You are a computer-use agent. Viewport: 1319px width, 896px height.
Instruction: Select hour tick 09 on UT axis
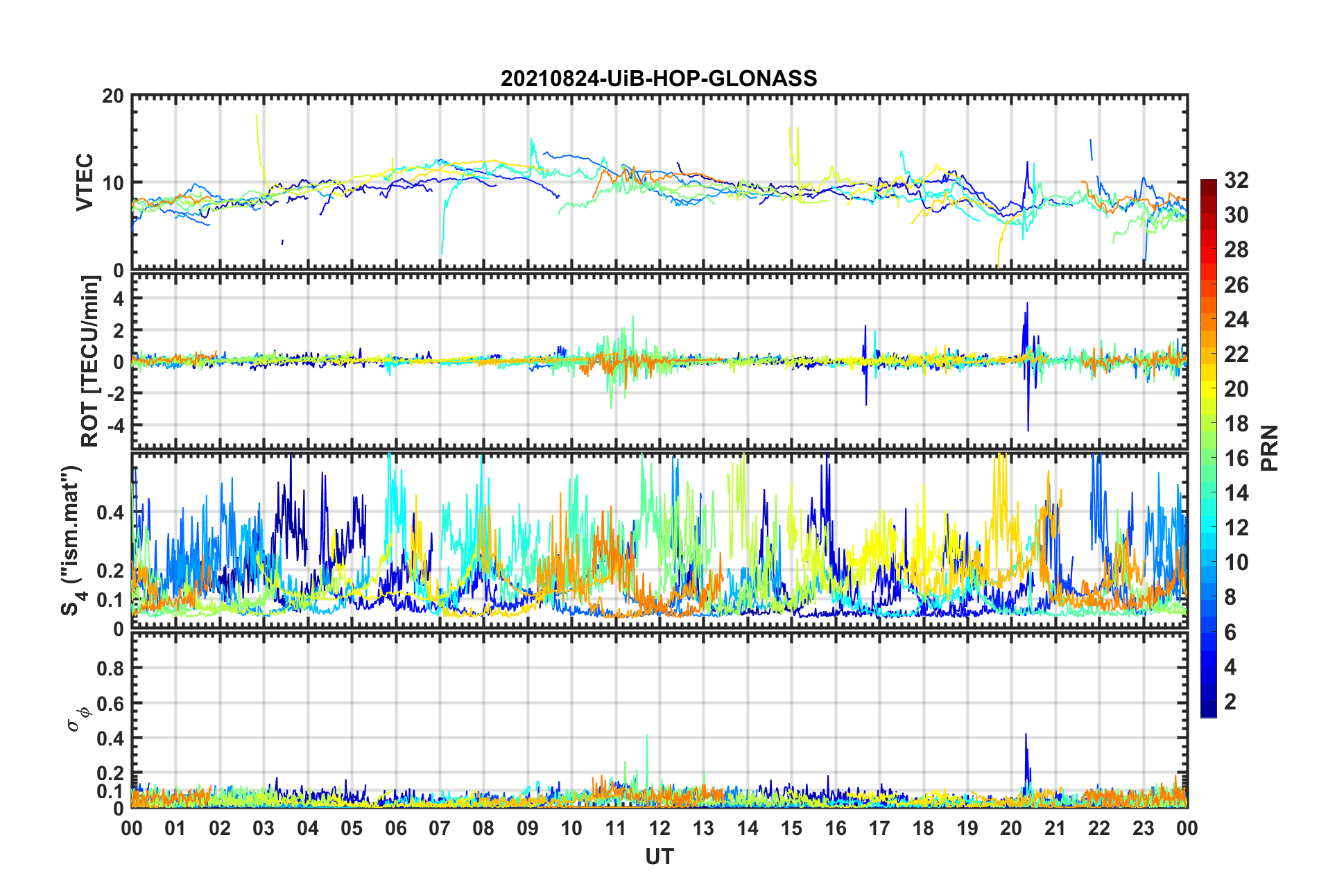[x=528, y=828]
